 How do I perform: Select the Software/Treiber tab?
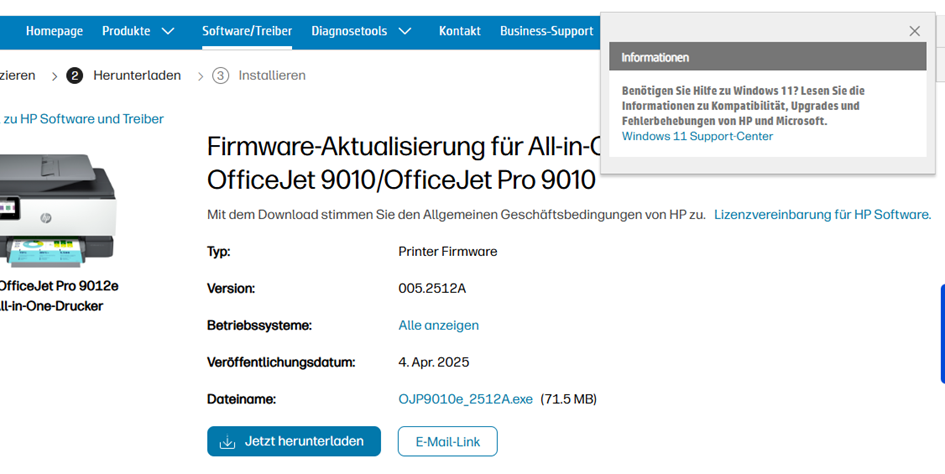(247, 31)
